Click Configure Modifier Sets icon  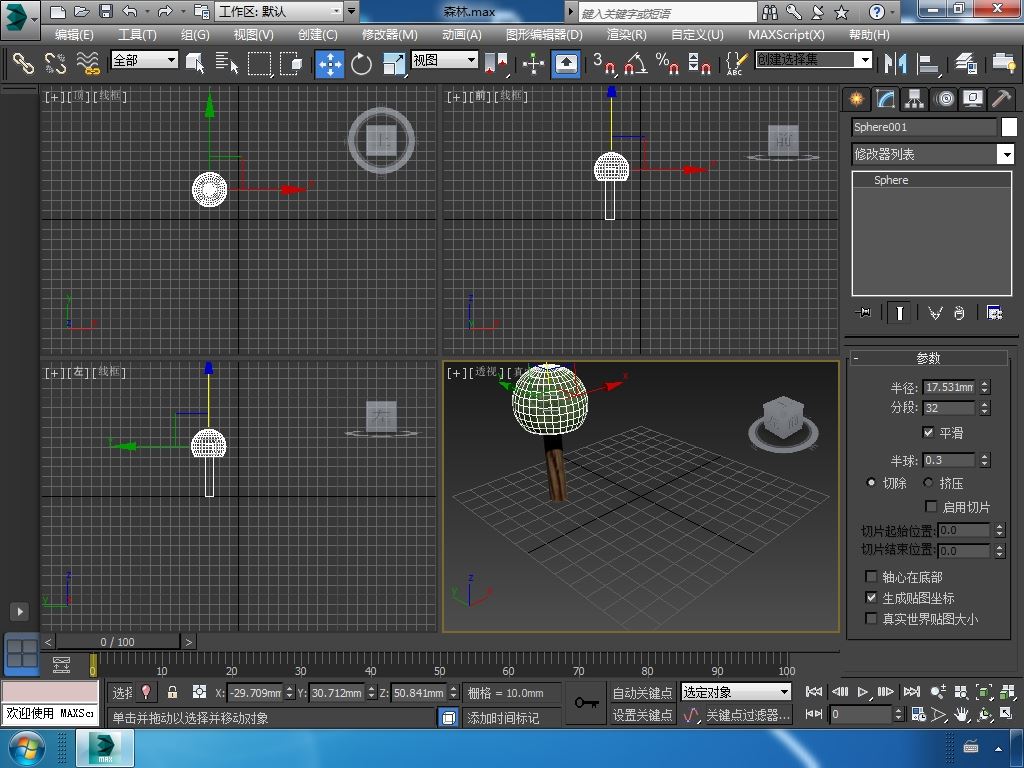coord(994,313)
